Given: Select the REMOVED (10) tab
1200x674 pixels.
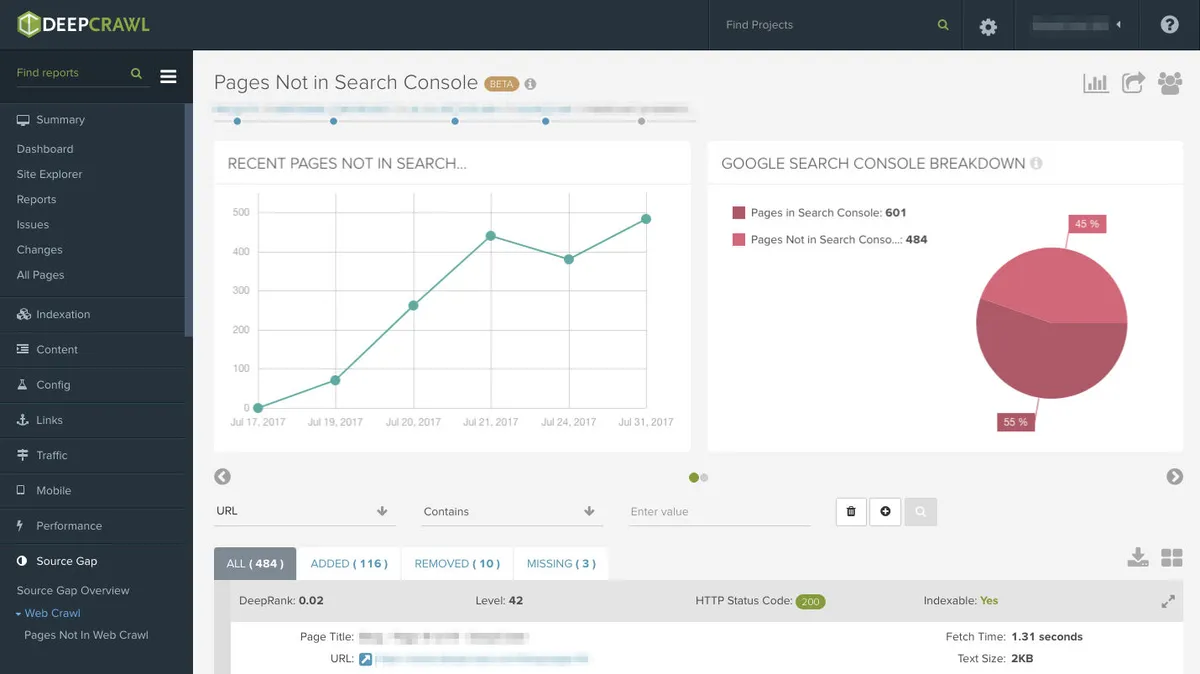Looking at the screenshot, I should tap(457, 563).
